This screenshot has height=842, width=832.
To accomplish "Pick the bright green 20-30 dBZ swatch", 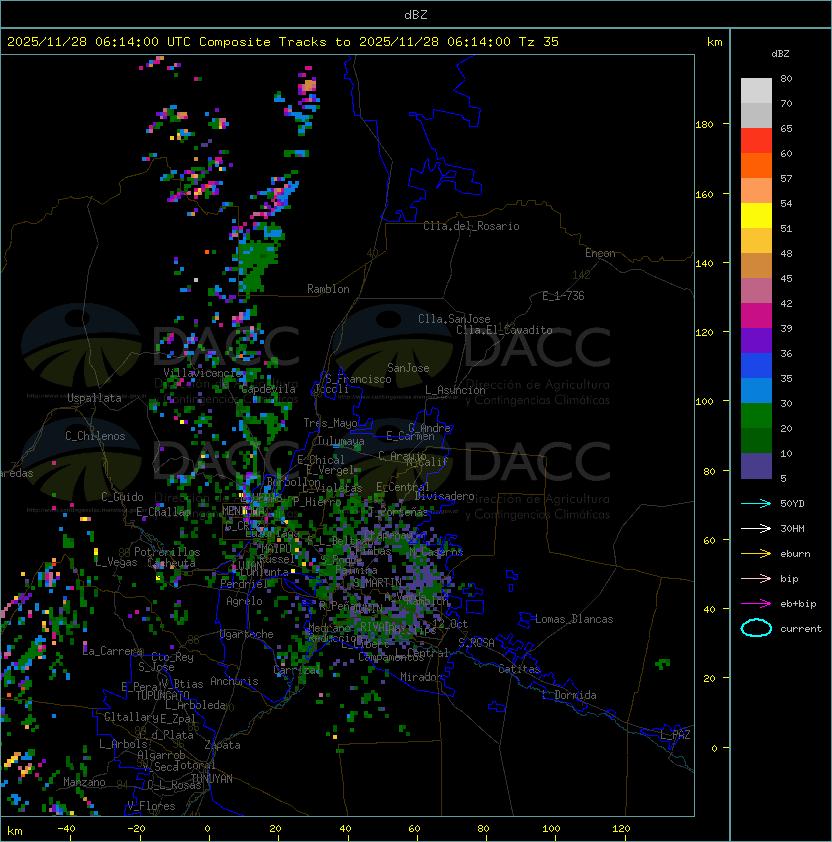I will 756,416.
